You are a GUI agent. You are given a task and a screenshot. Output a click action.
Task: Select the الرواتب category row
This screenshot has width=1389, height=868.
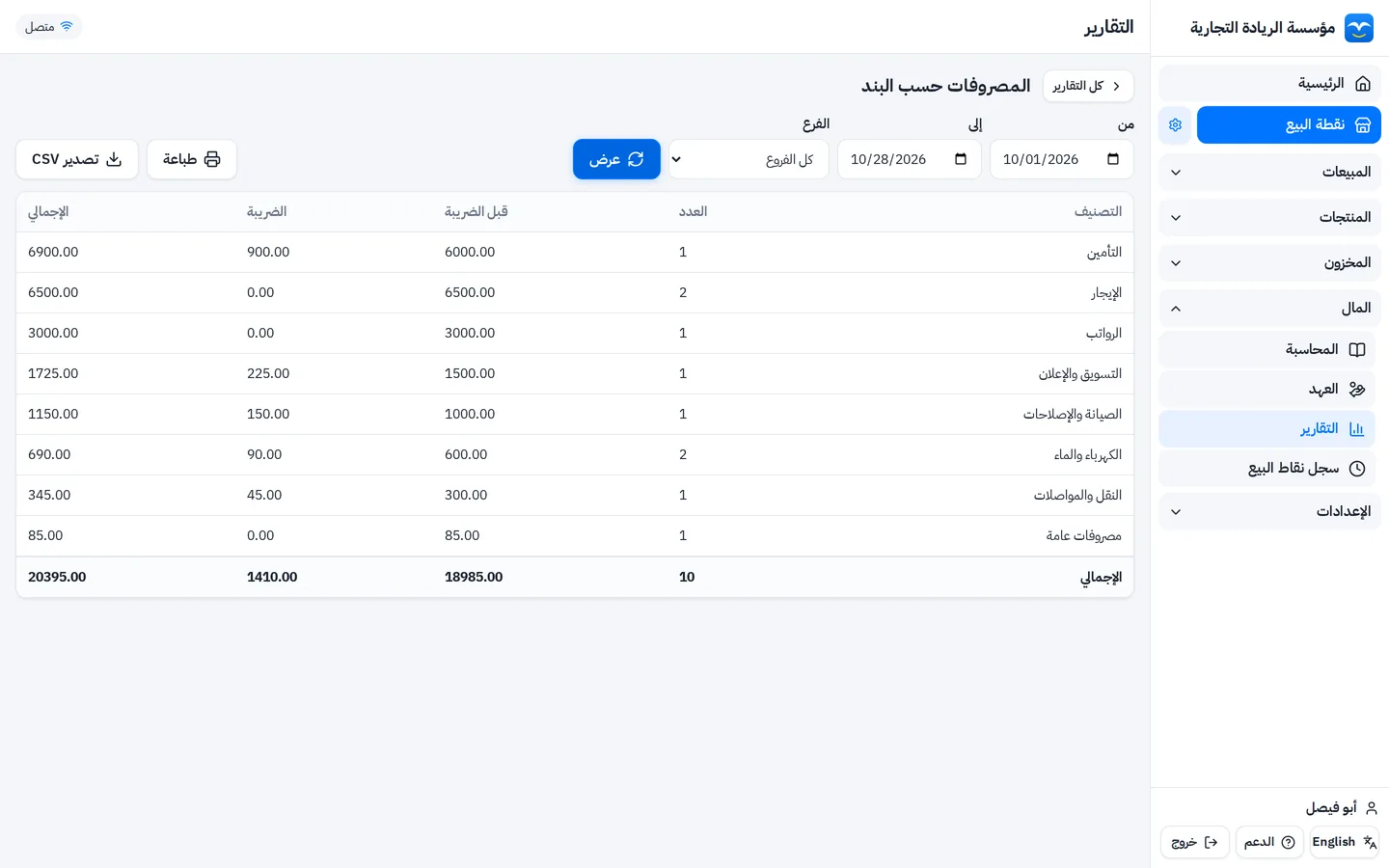tap(575, 334)
